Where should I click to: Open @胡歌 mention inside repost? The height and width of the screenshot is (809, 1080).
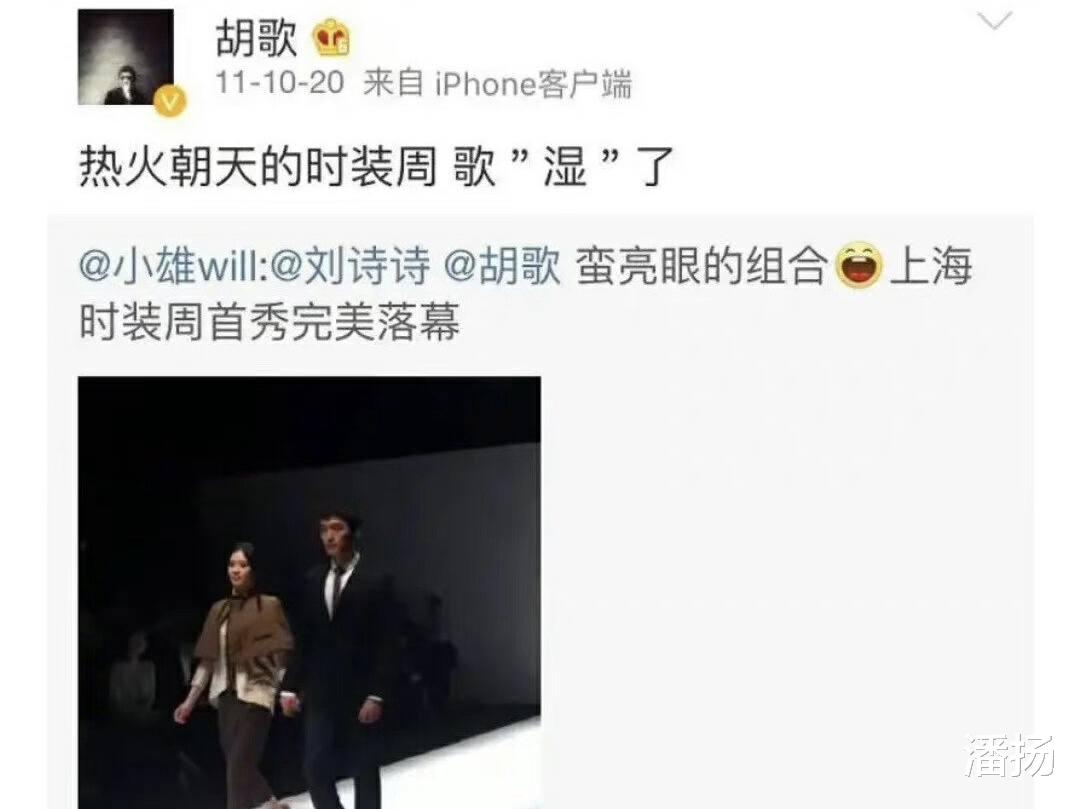click(x=503, y=266)
